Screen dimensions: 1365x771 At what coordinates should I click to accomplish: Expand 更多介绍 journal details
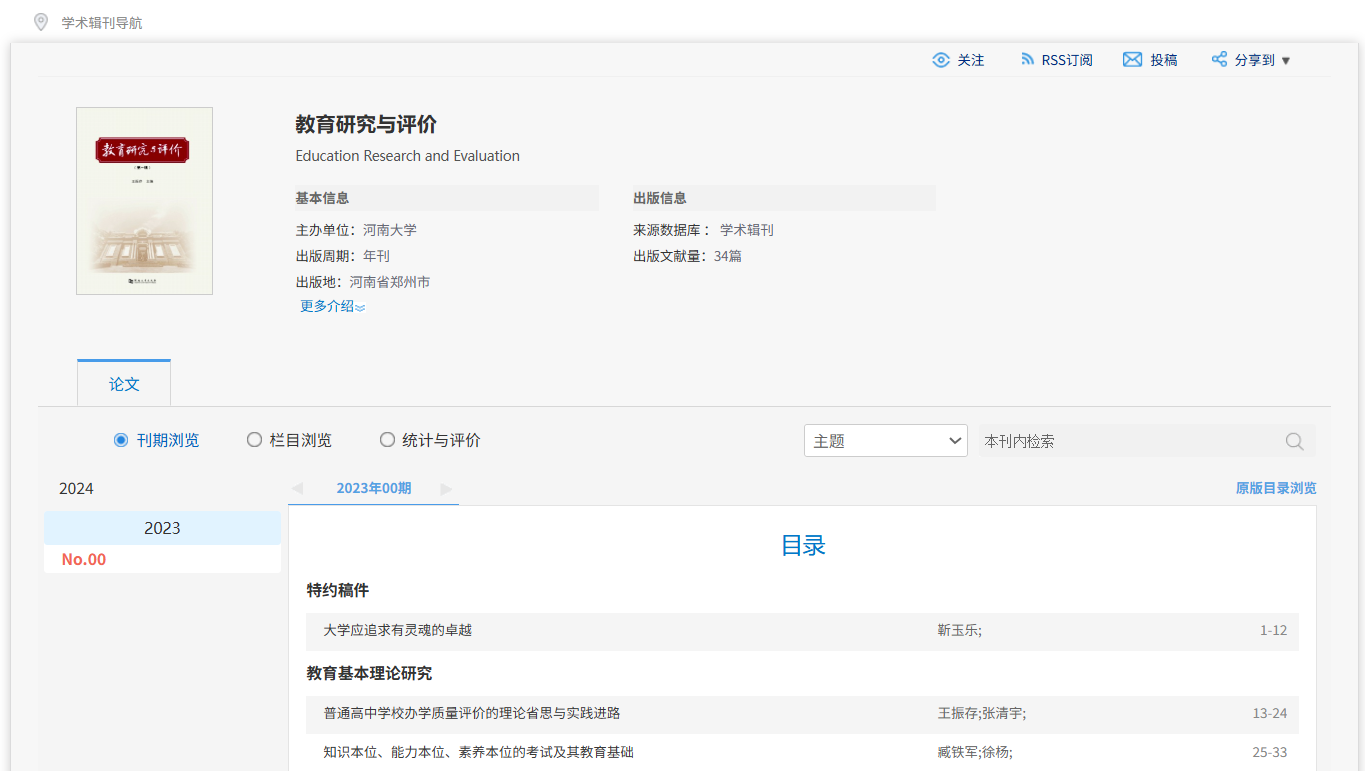tap(332, 307)
